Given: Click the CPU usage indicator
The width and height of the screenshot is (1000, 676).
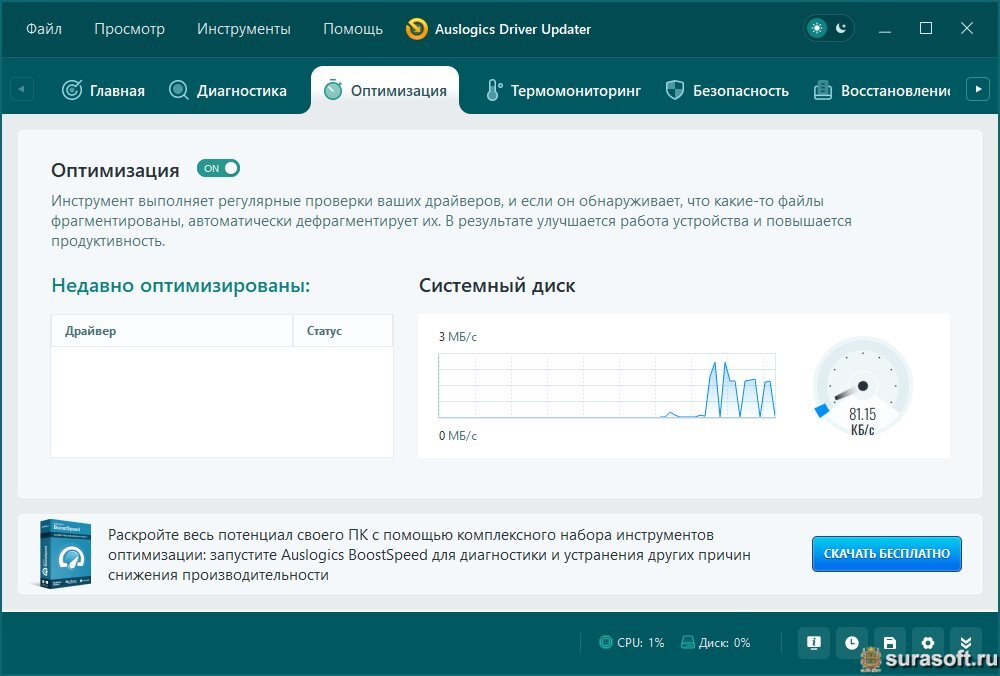Looking at the screenshot, I should coord(631,643).
